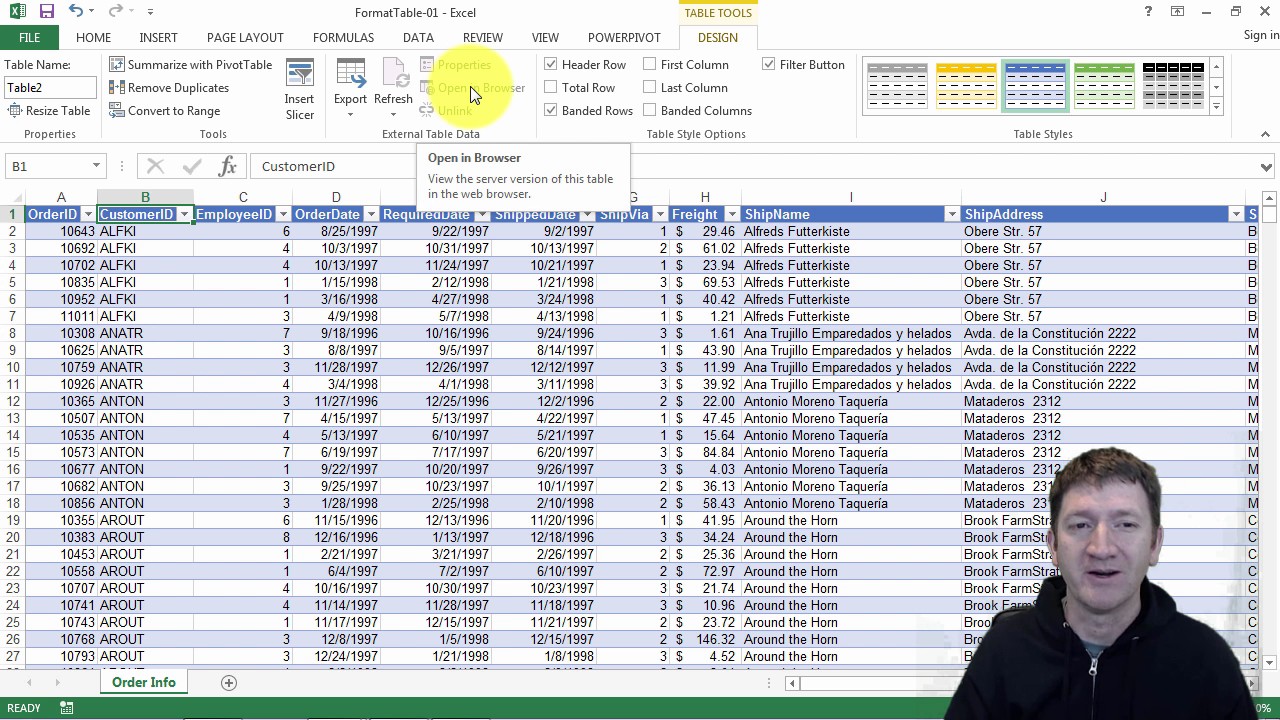Switch to the PAGE LAYOUT tab
Image resolution: width=1280 pixels, height=720 pixels.
245,37
